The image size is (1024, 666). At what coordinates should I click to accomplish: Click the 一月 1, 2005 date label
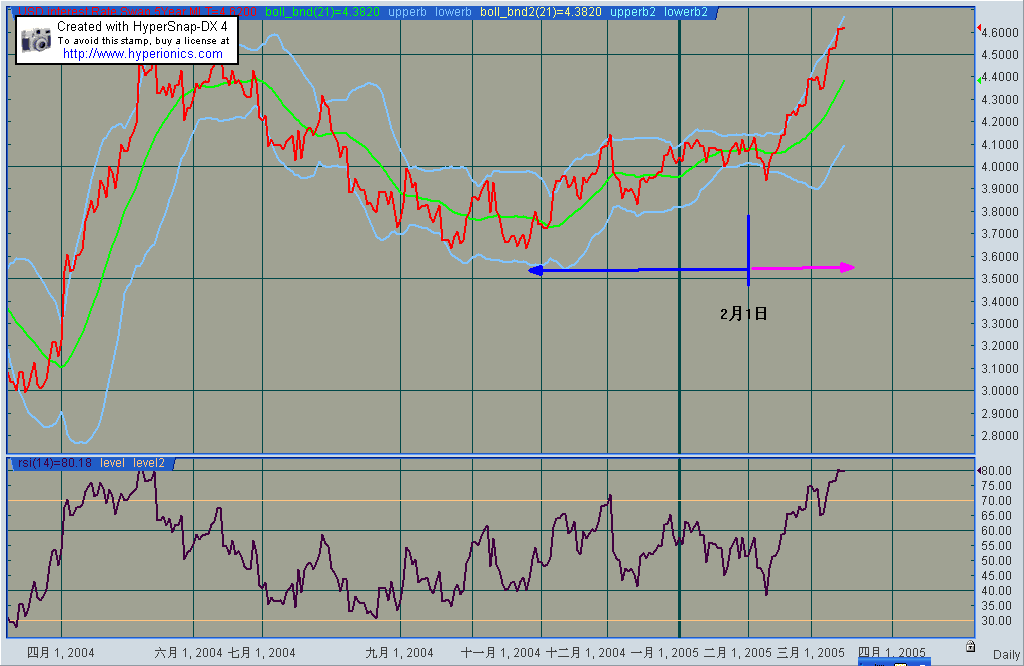tap(665, 652)
